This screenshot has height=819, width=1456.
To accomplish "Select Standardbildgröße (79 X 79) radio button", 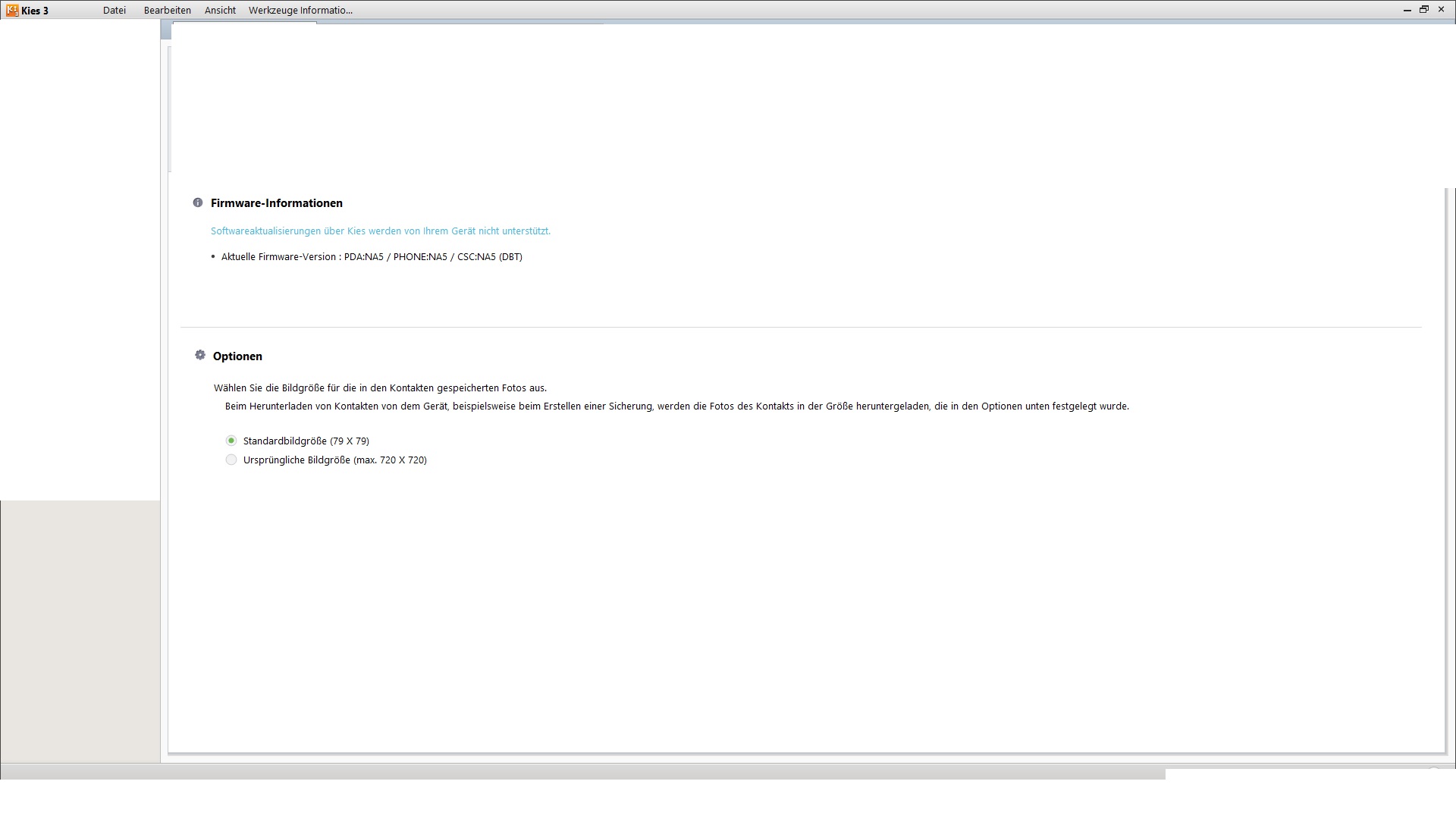I will click(x=231, y=441).
